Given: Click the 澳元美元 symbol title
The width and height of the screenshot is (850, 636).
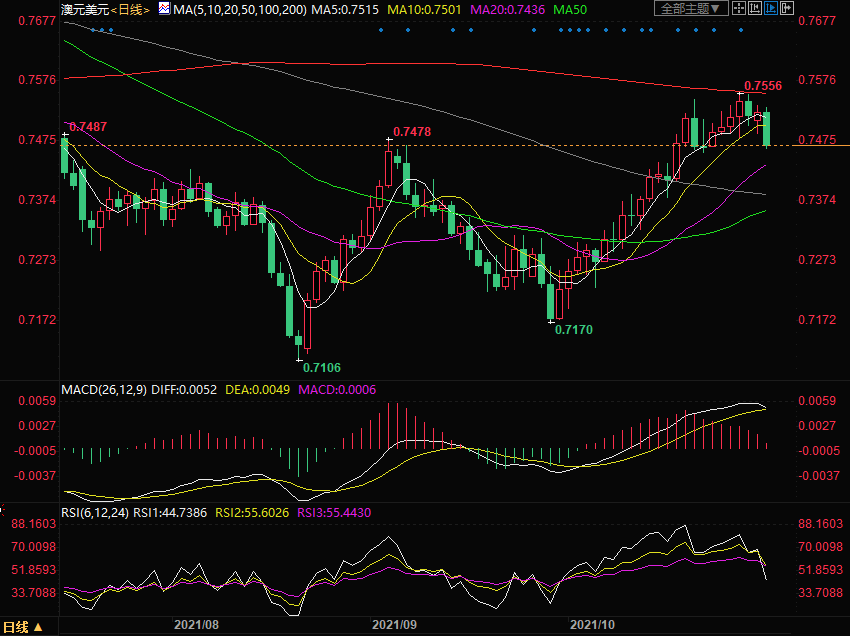Looking at the screenshot, I should tap(85, 9).
